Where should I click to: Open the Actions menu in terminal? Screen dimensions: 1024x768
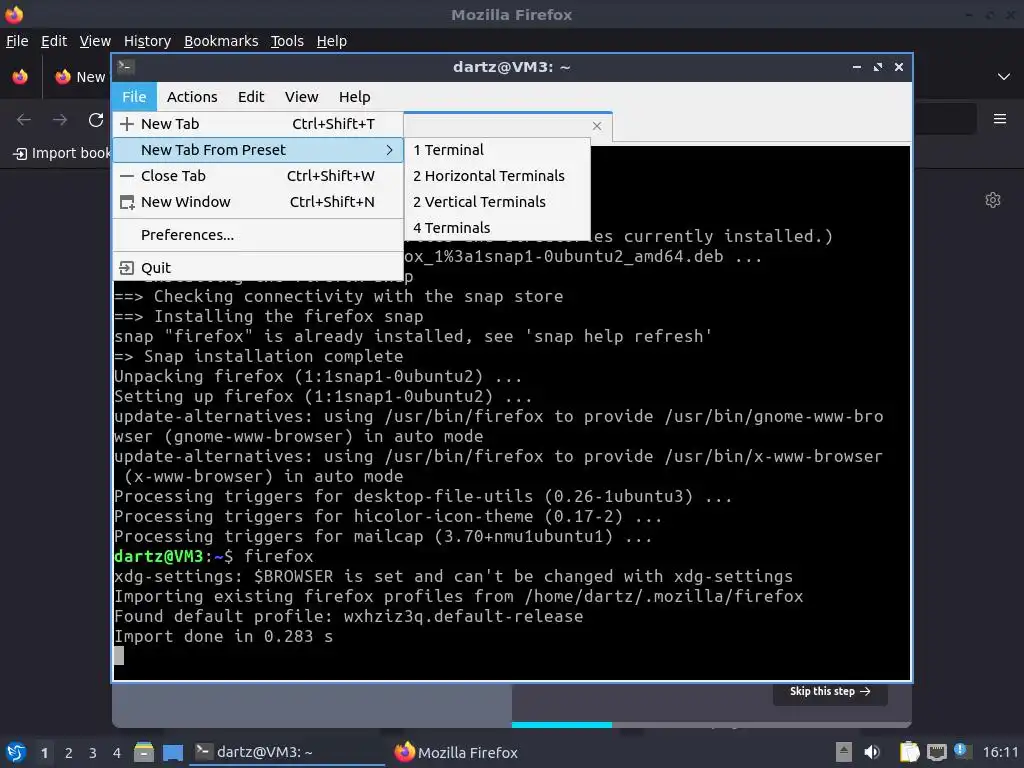(192, 97)
